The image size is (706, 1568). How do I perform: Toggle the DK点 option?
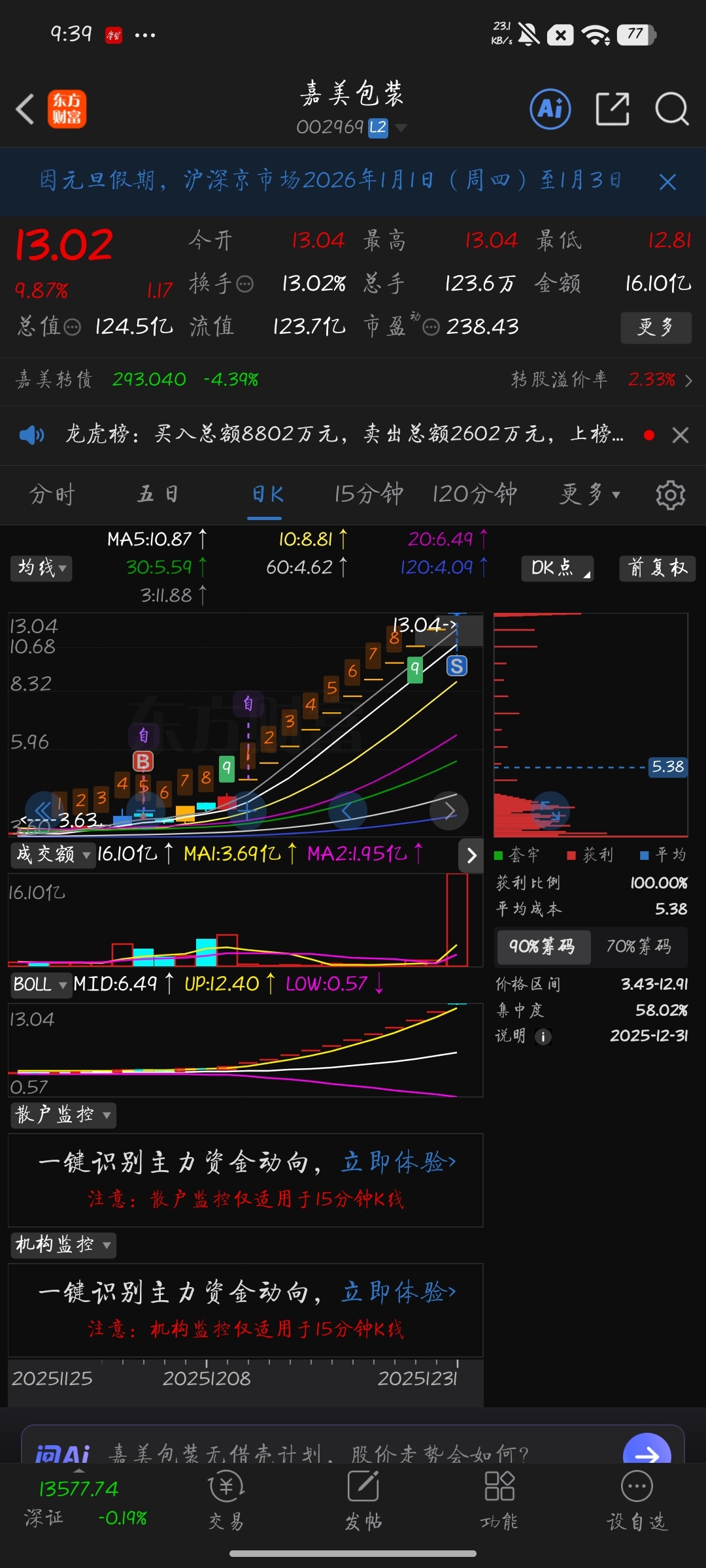pos(558,568)
